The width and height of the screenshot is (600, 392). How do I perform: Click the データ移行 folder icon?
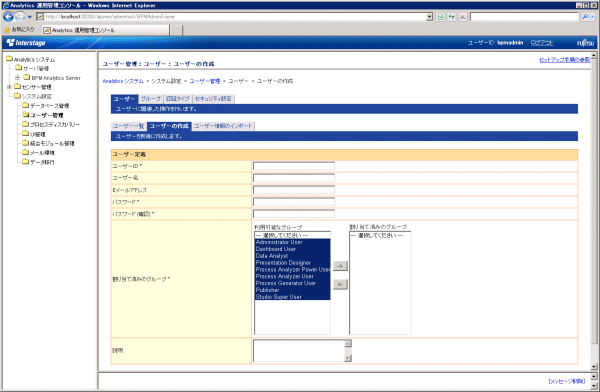tap(26, 162)
